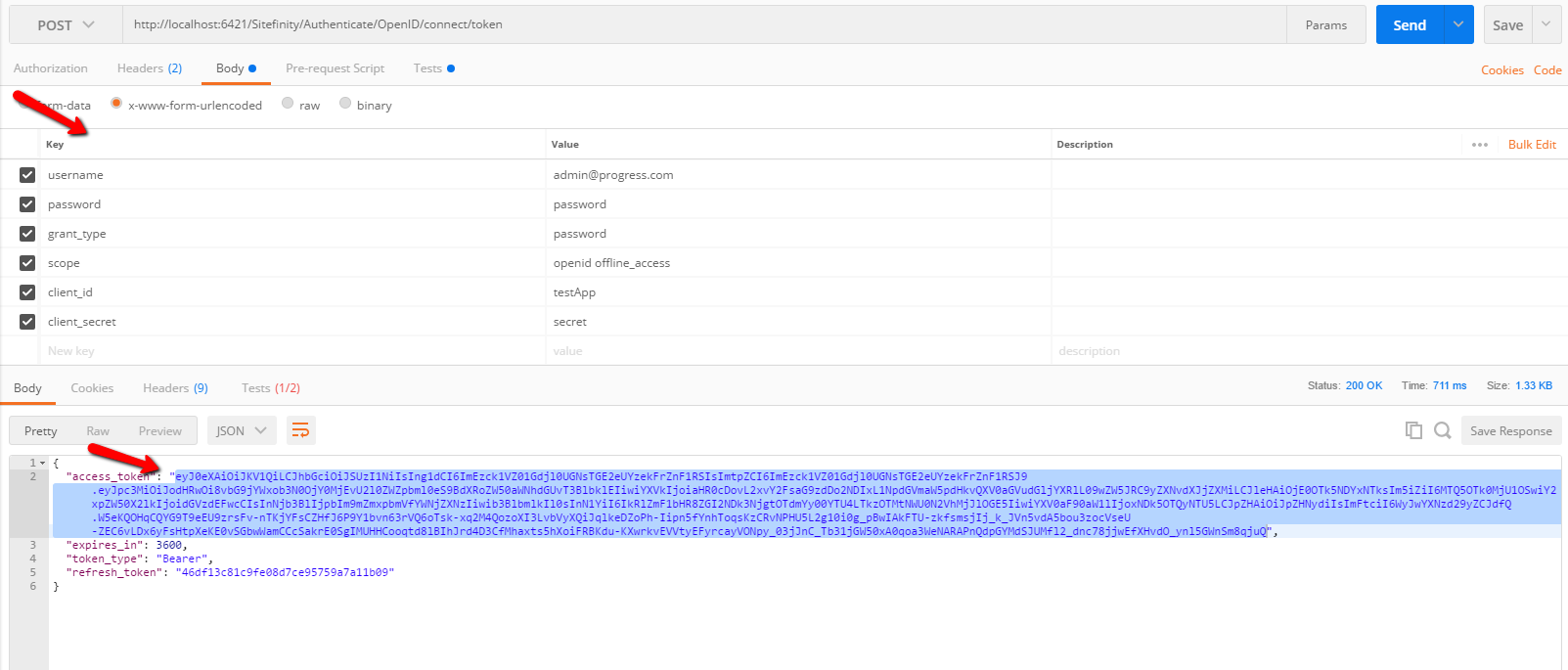Open the request Body tab
The image size is (1568, 670).
tap(236, 68)
